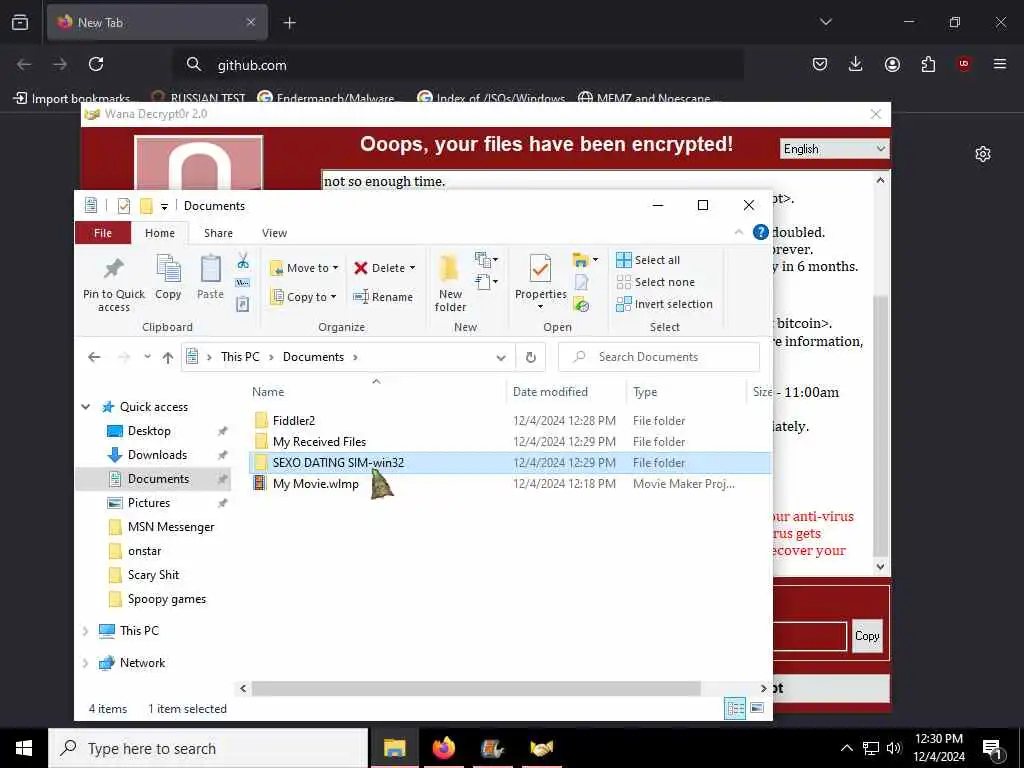
Task: Open the Windows Start menu
Action: click(24, 748)
